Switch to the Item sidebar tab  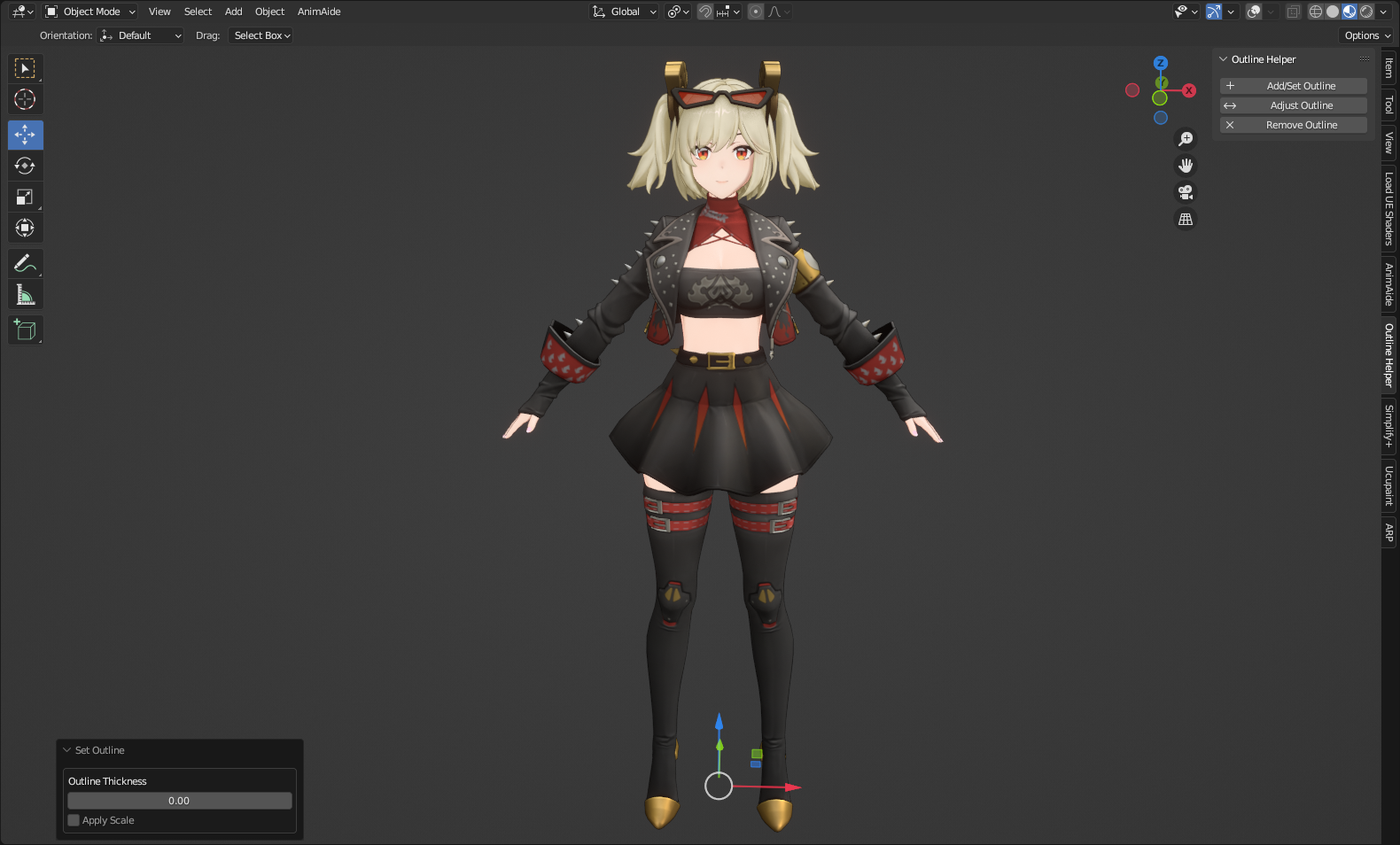[1389, 68]
